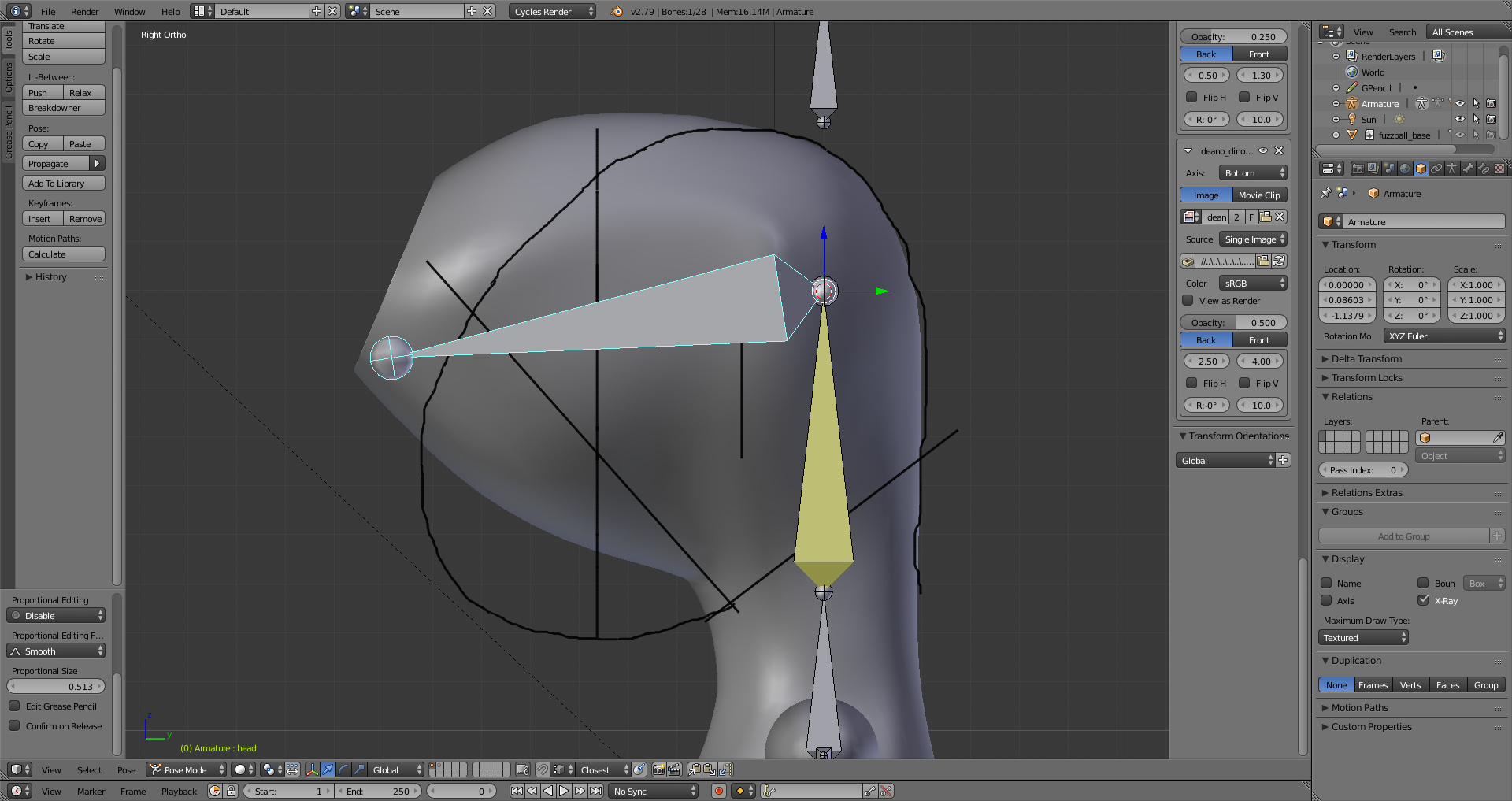Open the Cycles Render engine dropdown

(552, 11)
